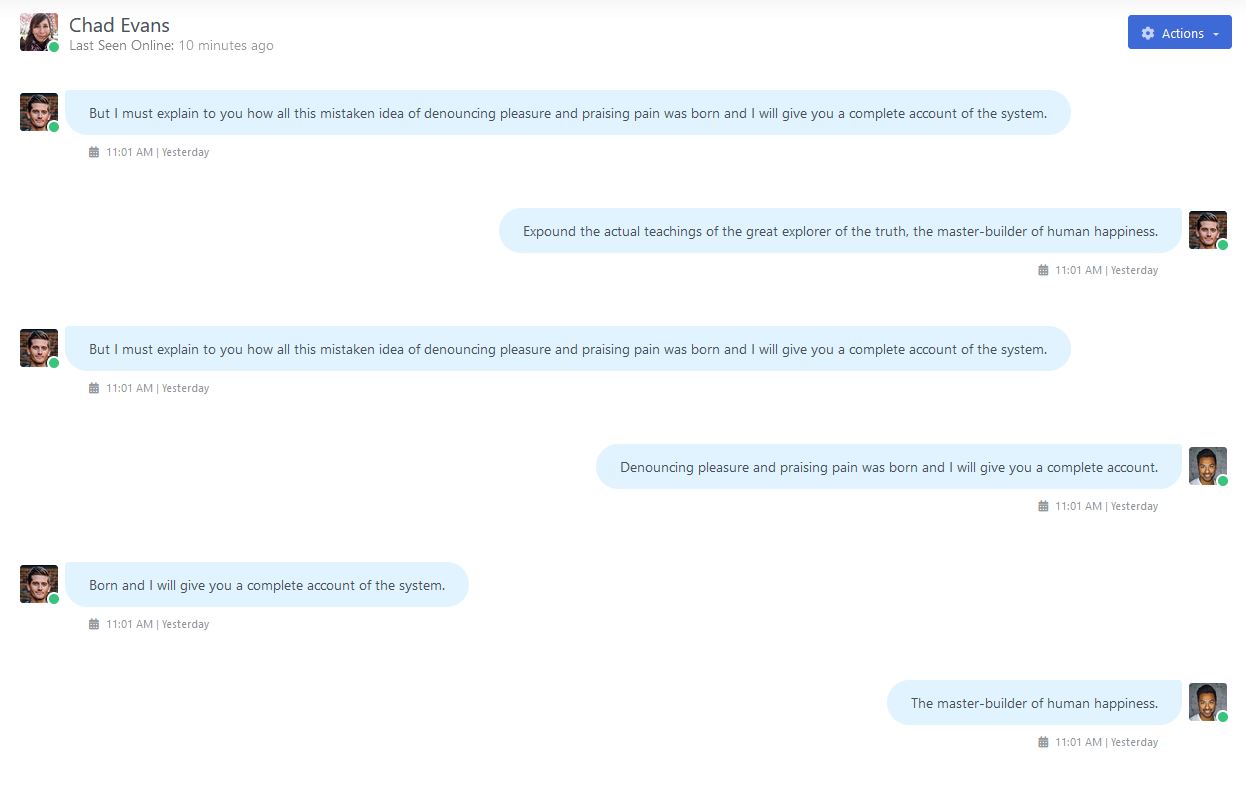1246x788 pixels.
Task: Select the "Expound the actual teachings" message bubble
Action: point(840,231)
